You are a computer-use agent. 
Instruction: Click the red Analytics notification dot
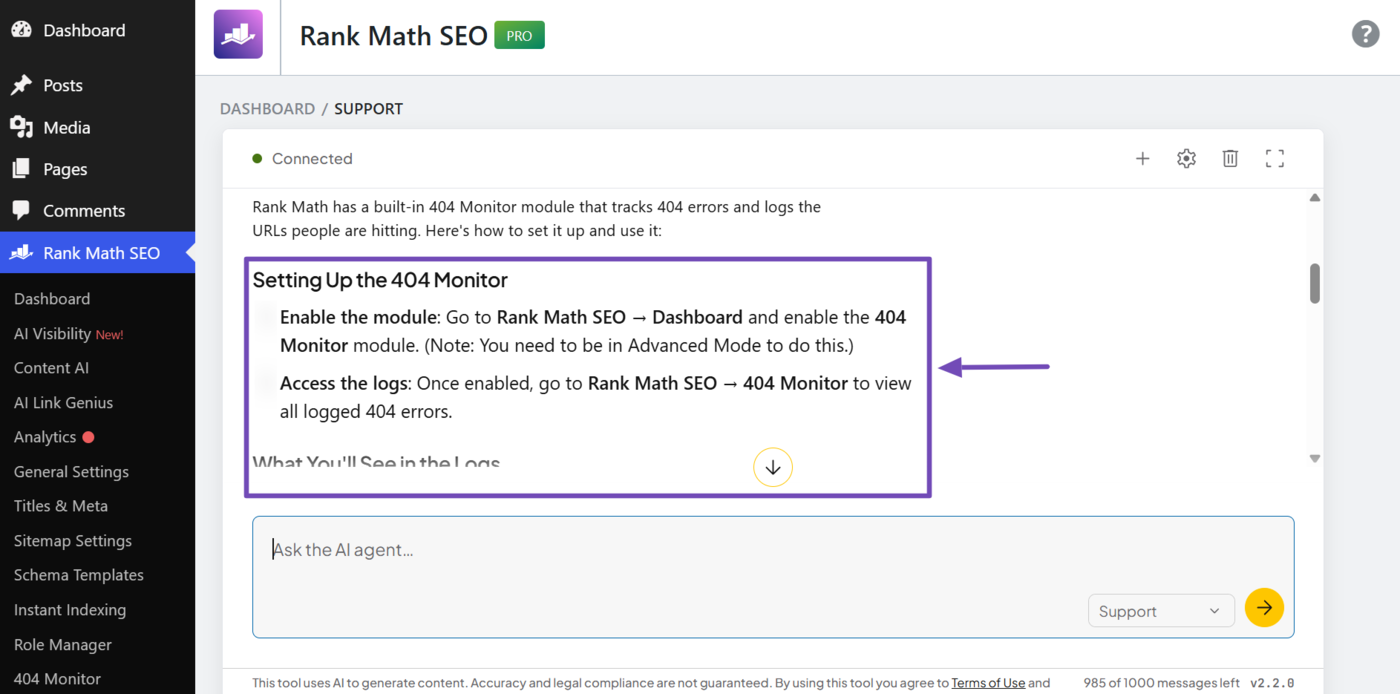pyautogui.click(x=88, y=437)
